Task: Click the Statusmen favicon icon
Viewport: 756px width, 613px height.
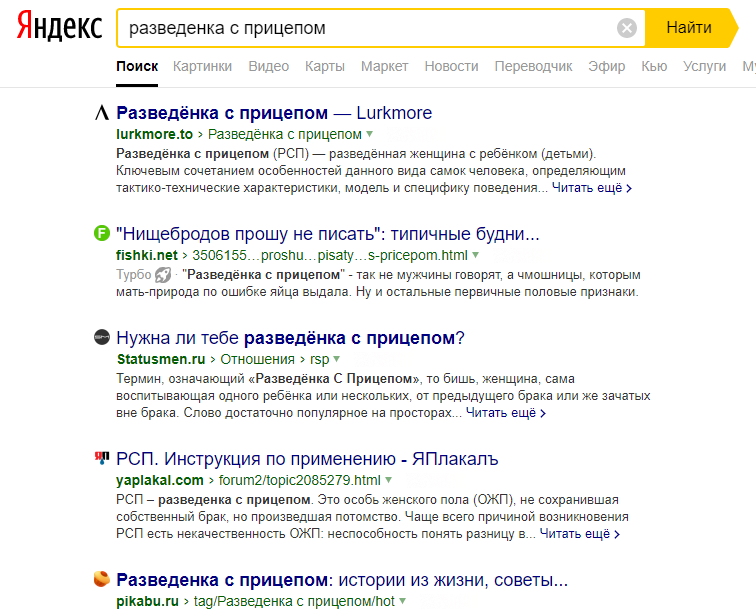Action: point(102,337)
